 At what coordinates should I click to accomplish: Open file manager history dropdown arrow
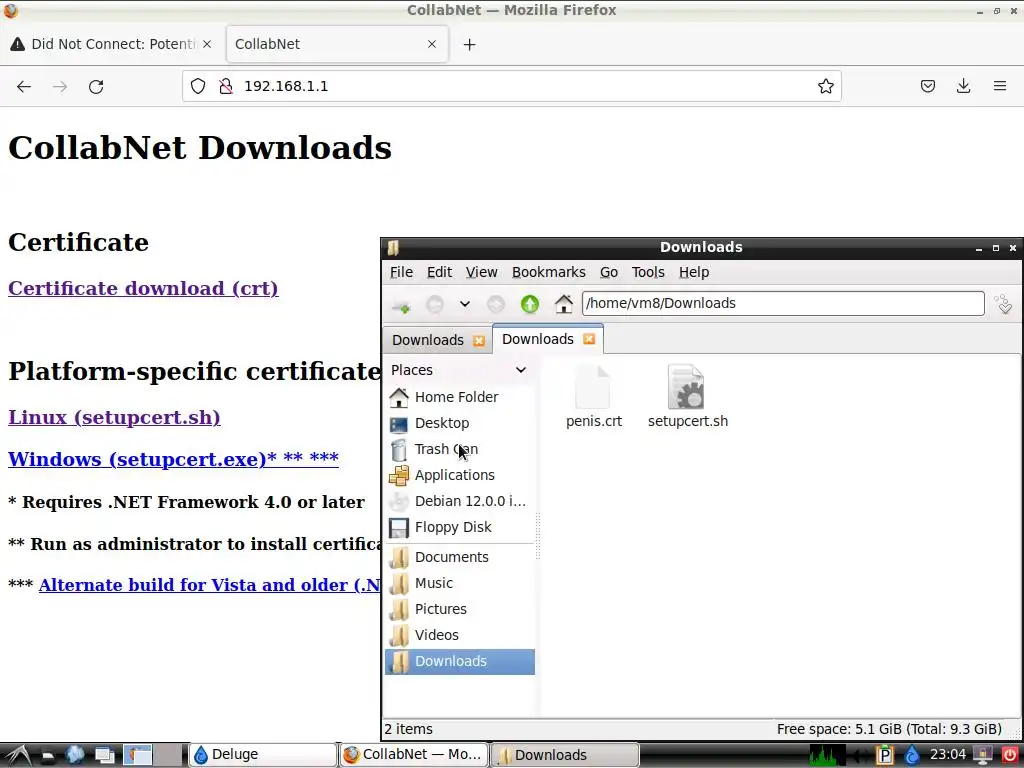[464, 304]
